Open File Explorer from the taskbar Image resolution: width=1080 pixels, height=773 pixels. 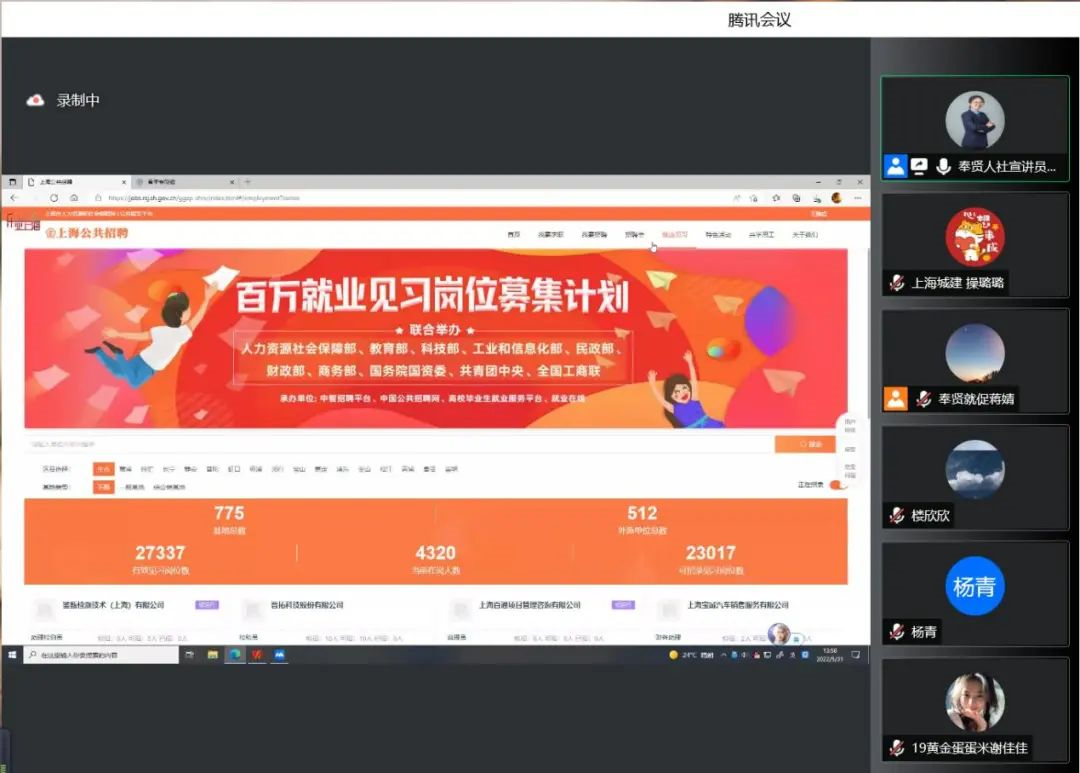213,655
